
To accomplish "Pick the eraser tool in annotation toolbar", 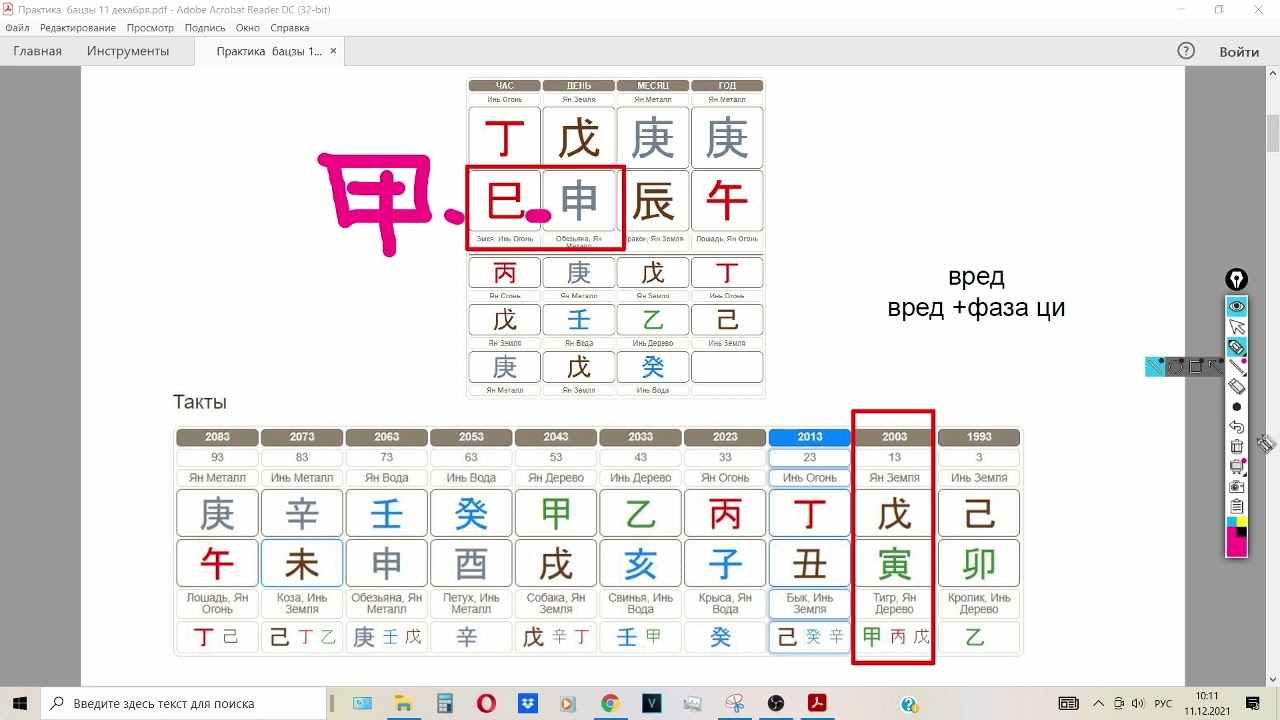I will 1237,386.
